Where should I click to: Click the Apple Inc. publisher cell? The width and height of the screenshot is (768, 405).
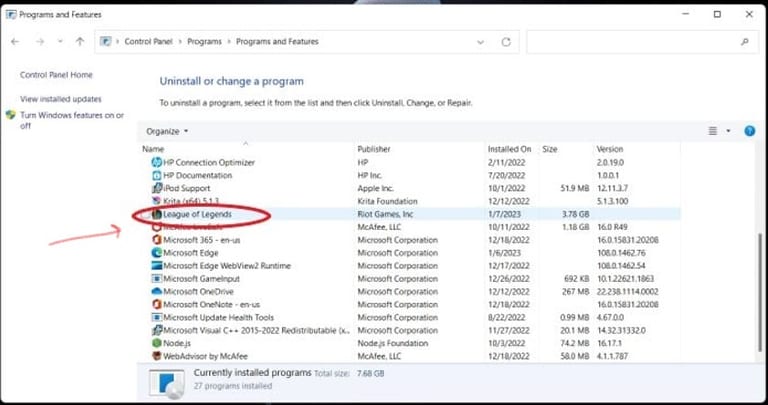[376, 188]
